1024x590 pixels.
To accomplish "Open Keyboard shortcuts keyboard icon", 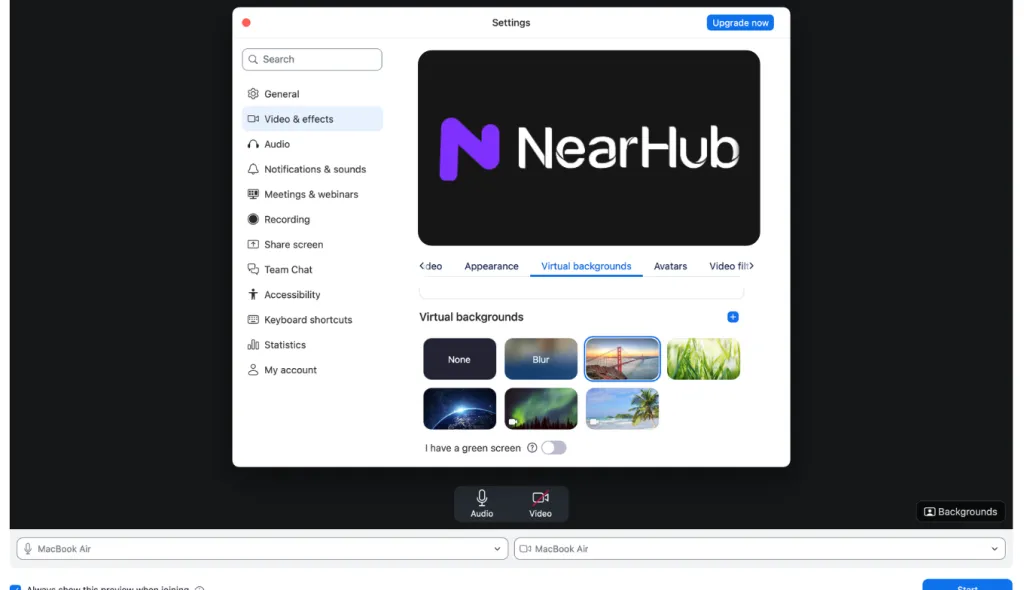I will pyautogui.click(x=253, y=320).
